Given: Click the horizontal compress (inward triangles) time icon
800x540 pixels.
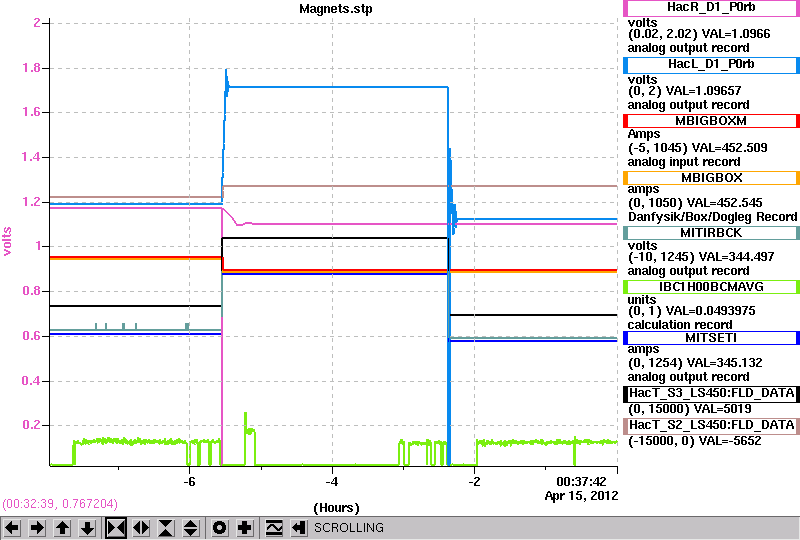Looking at the screenshot, I should click(116, 528).
